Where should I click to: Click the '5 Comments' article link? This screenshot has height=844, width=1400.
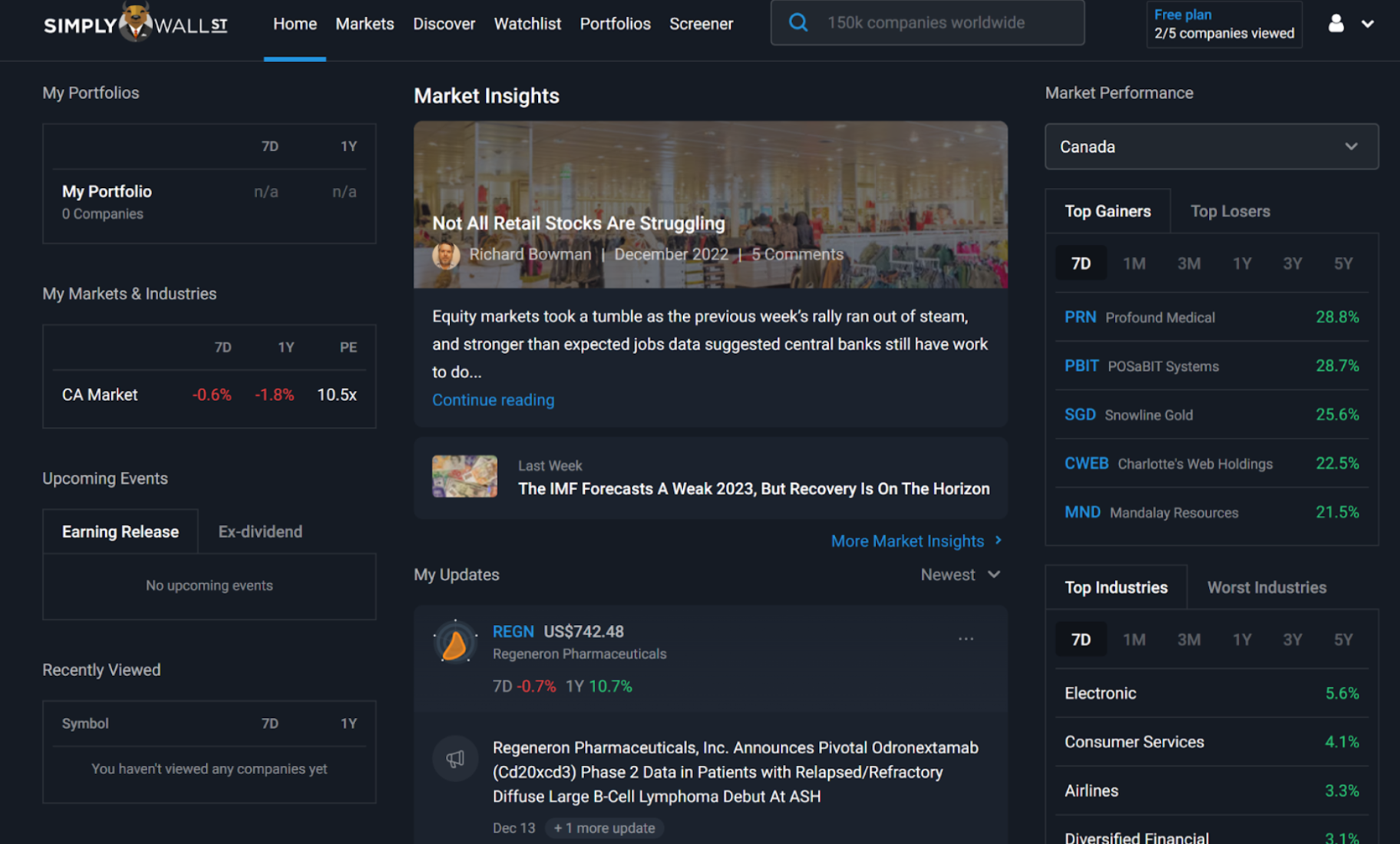[797, 254]
